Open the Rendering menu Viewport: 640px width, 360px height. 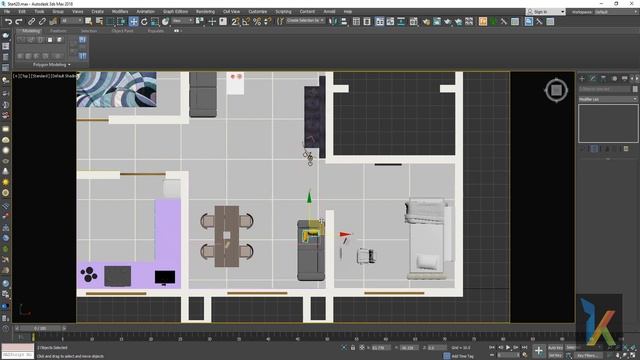[x=205, y=11]
